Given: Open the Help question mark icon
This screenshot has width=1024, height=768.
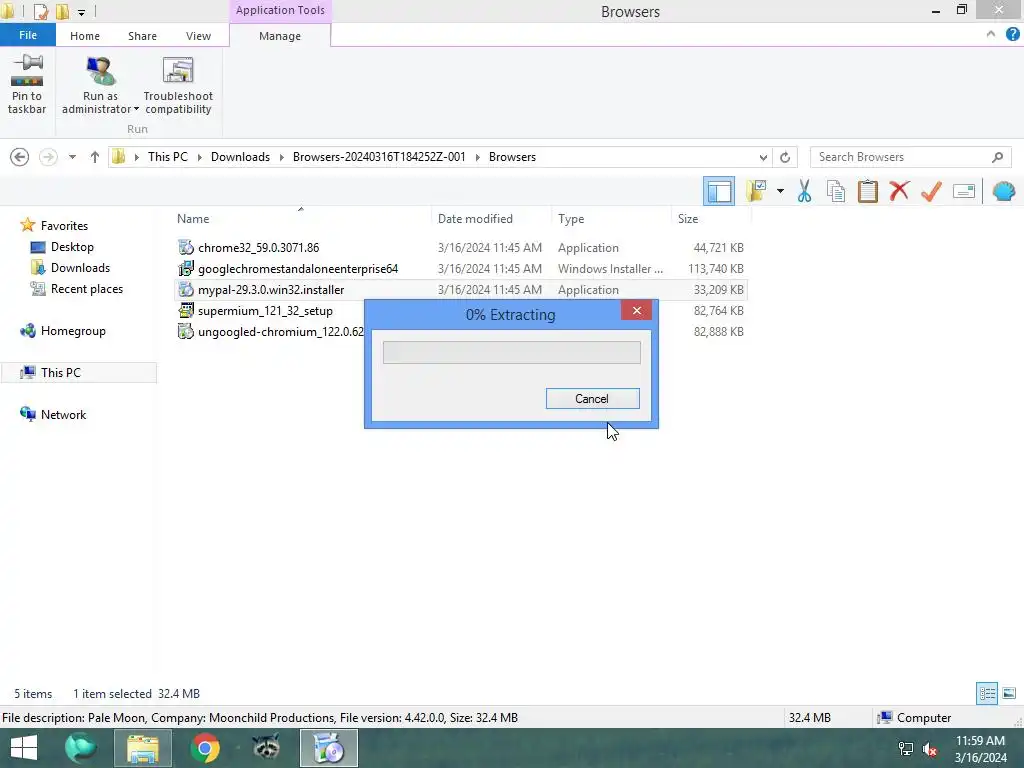Looking at the screenshot, I should click(x=1012, y=34).
